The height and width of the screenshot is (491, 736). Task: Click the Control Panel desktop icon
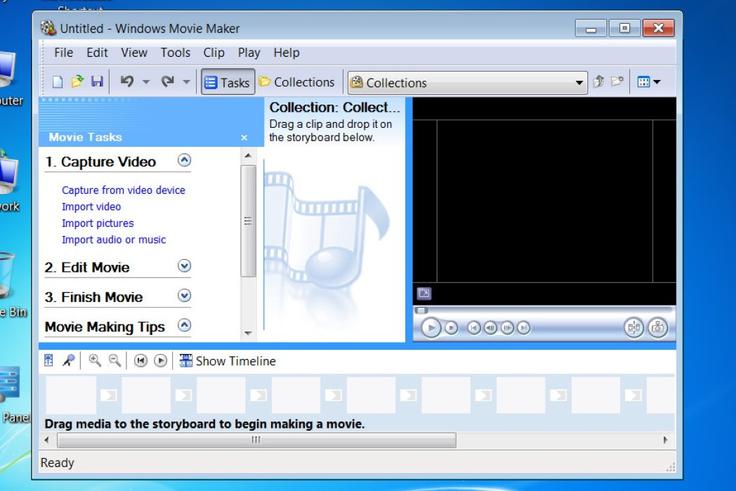coord(12,394)
